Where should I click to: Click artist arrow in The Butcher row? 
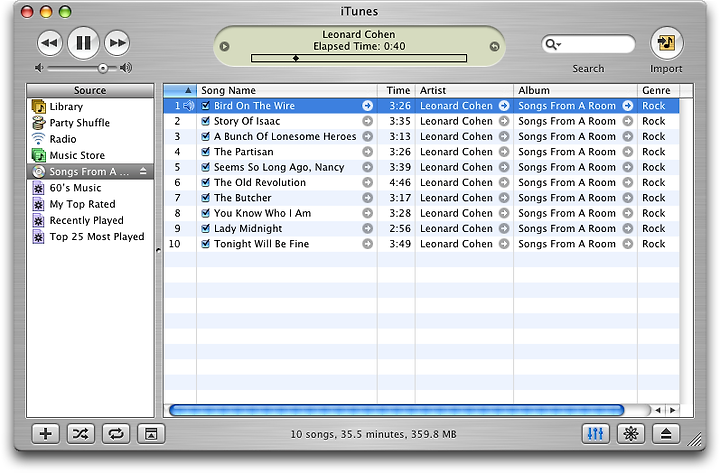point(504,198)
